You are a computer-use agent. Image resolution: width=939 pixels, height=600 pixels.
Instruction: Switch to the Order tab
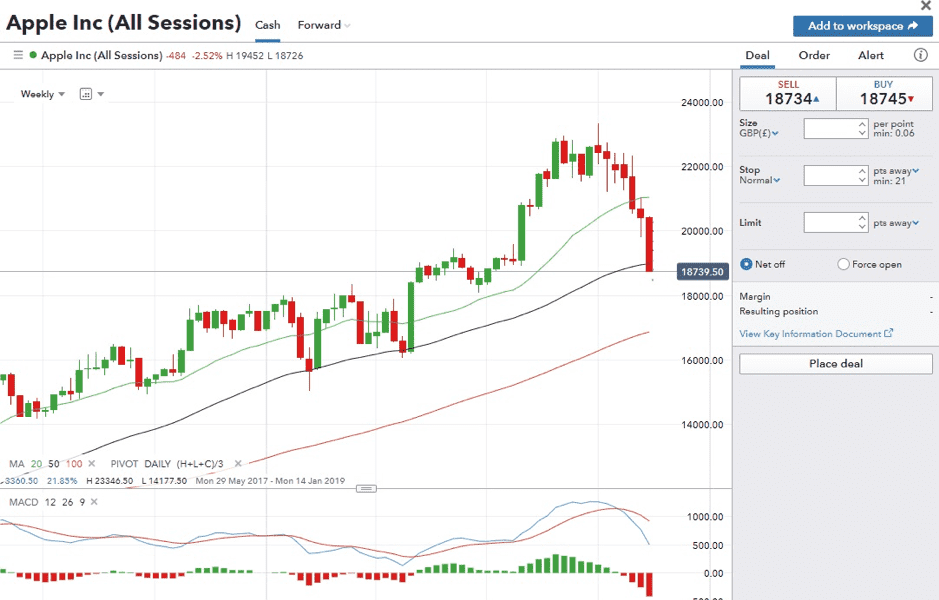coord(814,55)
